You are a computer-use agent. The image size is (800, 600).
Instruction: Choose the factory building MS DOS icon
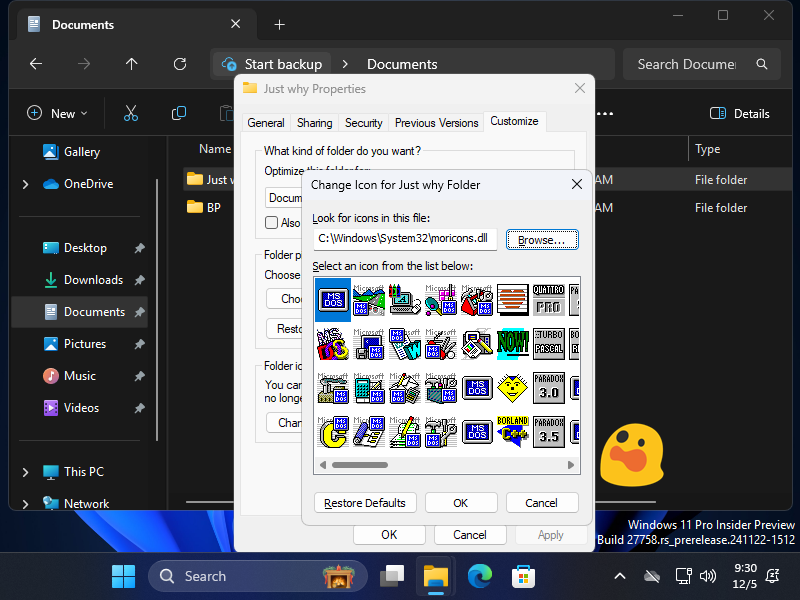(333, 388)
